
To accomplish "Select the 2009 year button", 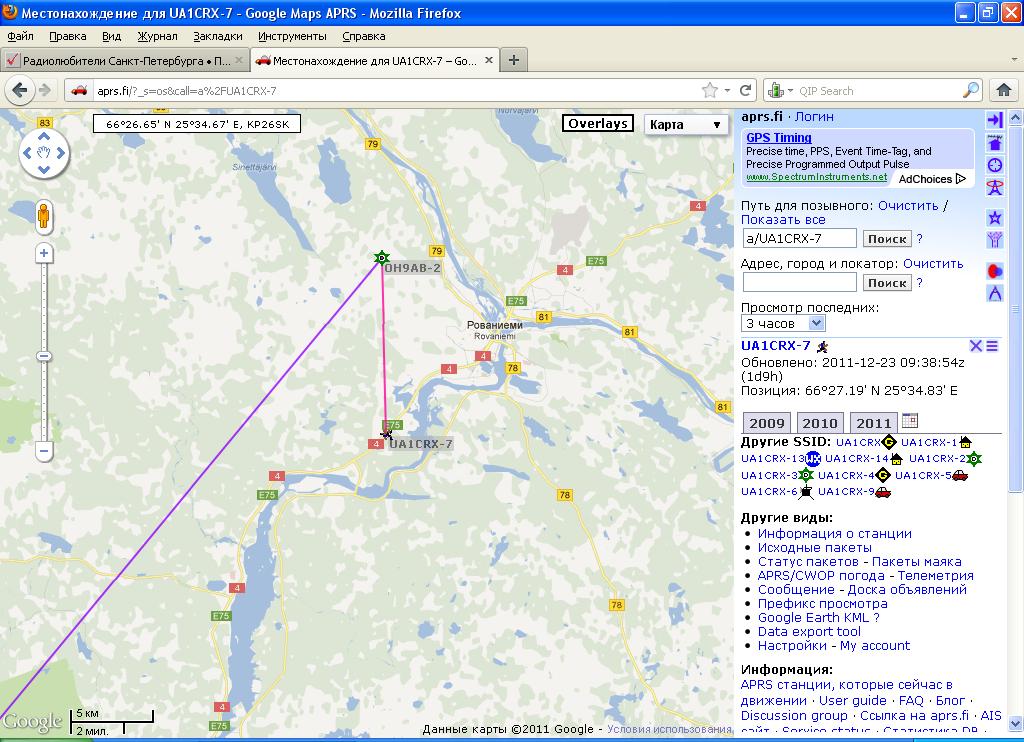I will (767, 423).
